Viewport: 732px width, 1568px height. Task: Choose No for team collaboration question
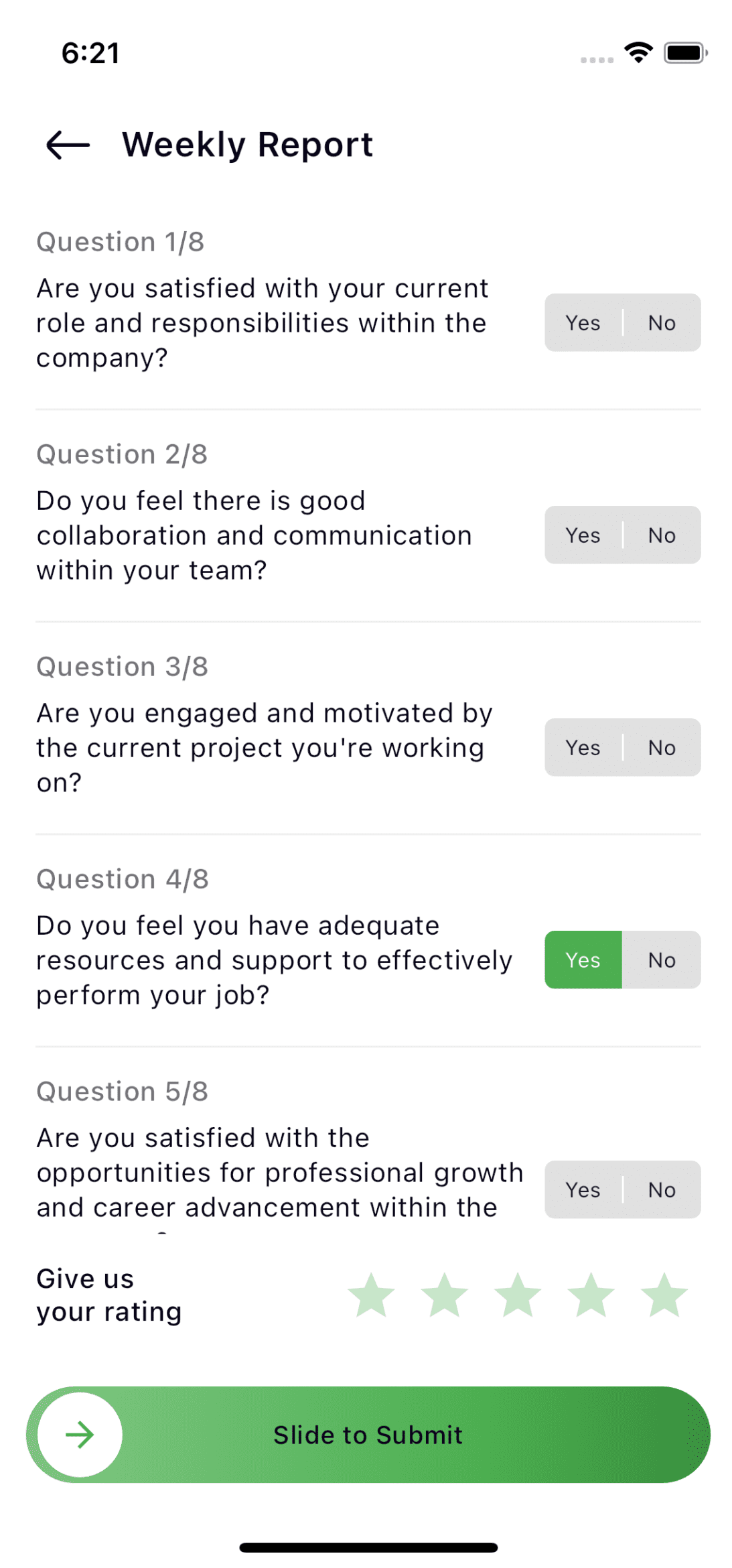[662, 535]
